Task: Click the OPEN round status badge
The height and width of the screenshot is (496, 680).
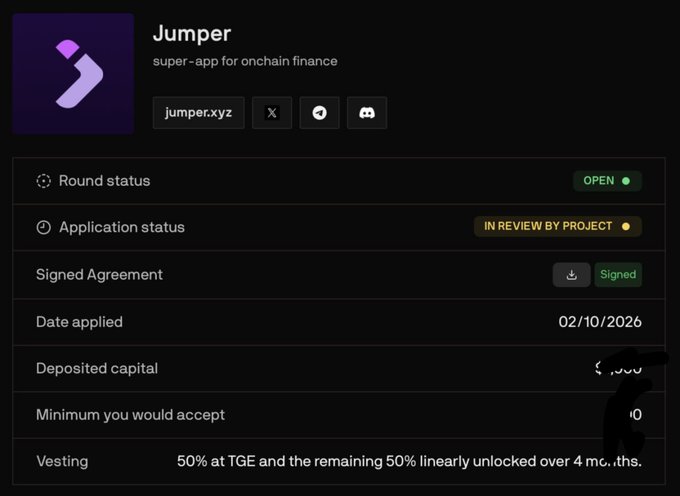Action: point(607,181)
